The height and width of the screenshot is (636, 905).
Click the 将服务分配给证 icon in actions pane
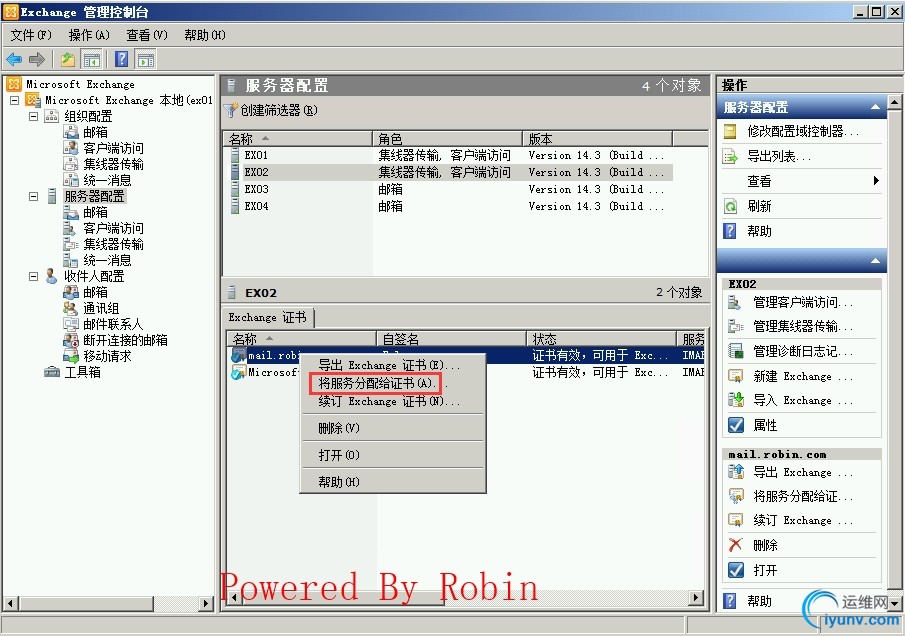pos(736,496)
